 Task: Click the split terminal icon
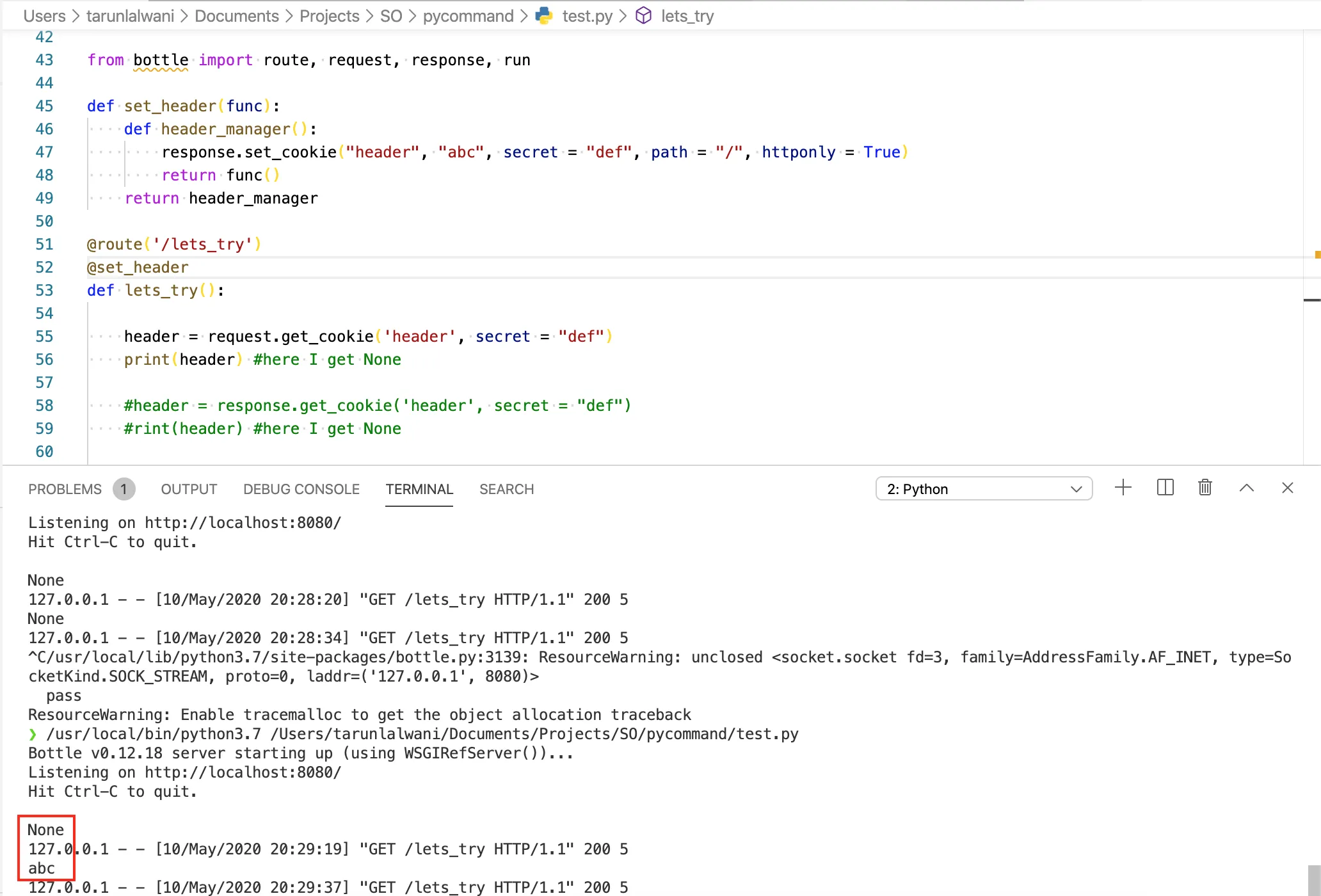[x=1165, y=488]
